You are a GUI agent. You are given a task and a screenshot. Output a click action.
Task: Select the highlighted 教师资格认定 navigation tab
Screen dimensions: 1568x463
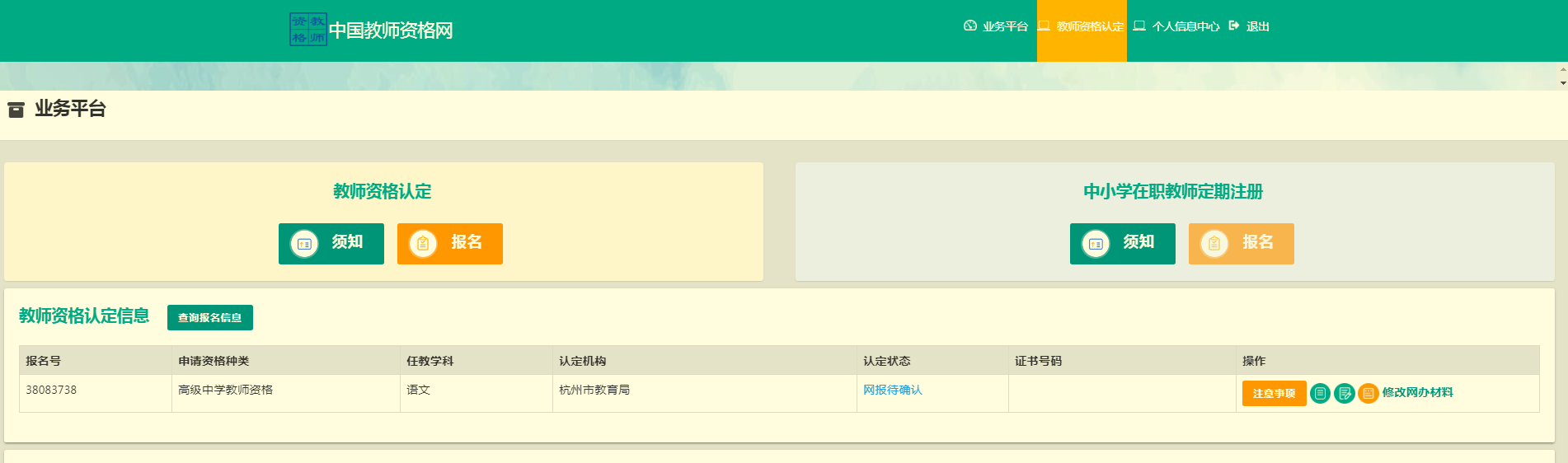coord(1081,26)
